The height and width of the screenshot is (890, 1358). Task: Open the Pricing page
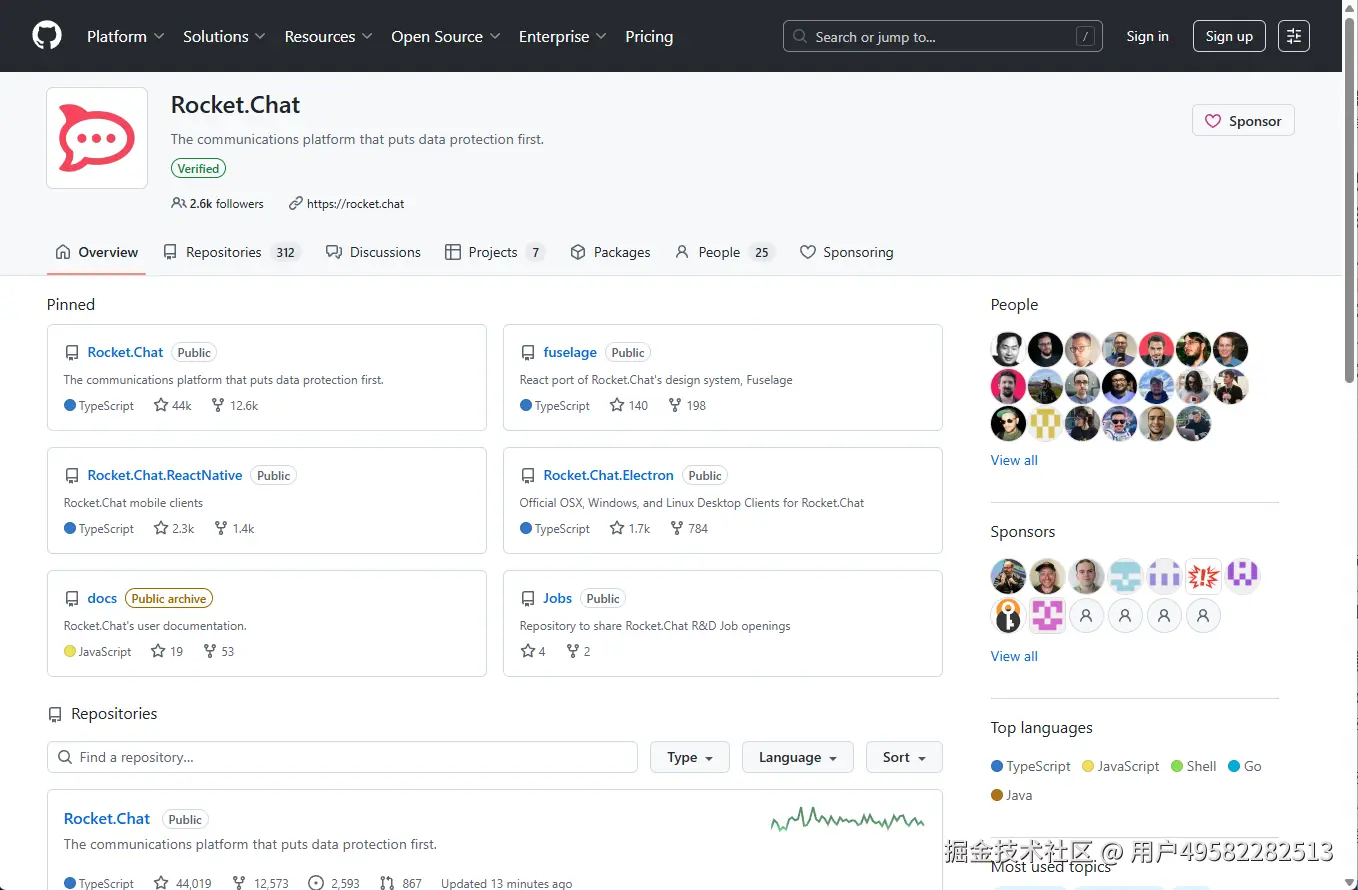click(x=649, y=36)
